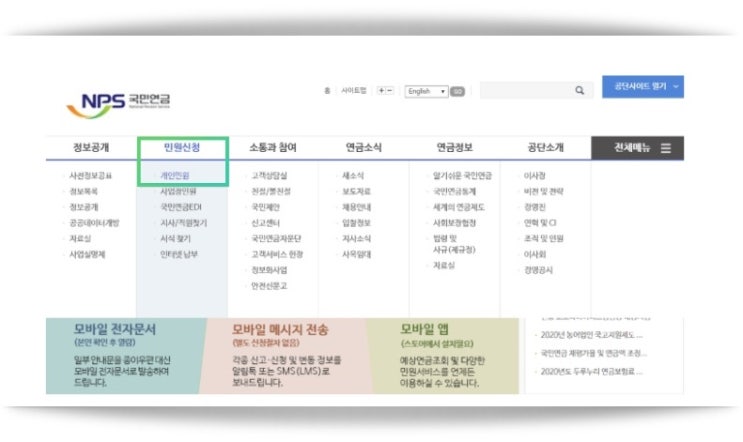Screen dimensions: 743x442
Task: Open the 2020년도 두루누리 연금보험료 notice
Action: [x=591, y=371]
